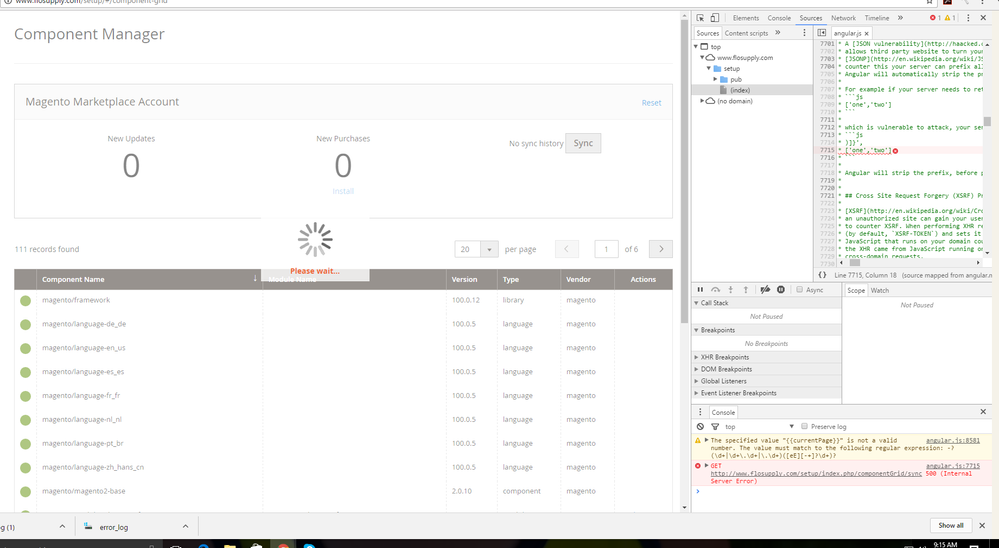Check the Preserve log checkbox

805,426
